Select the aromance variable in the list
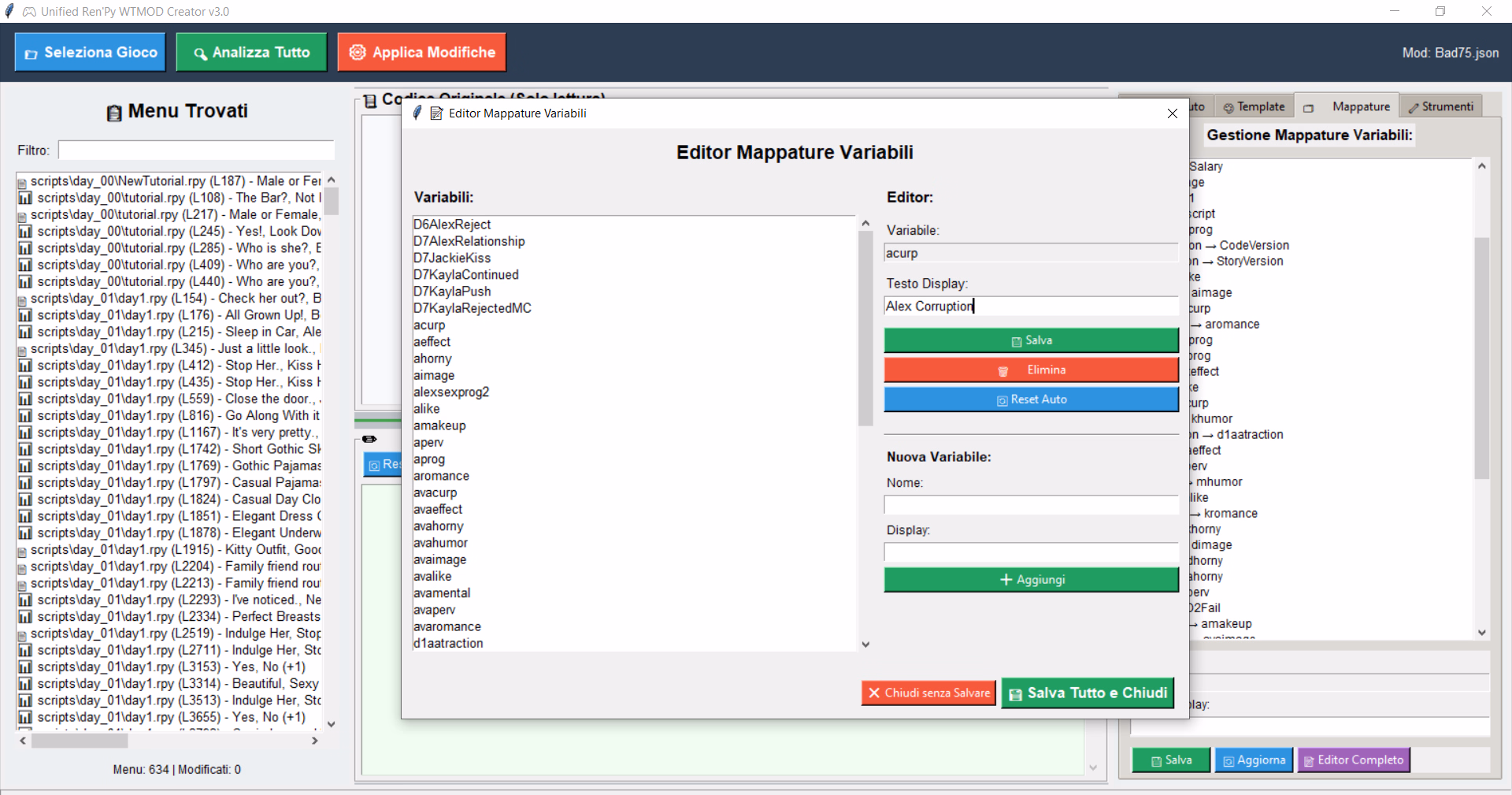This screenshot has height=795, width=1512. pyautogui.click(x=441, y=476)
